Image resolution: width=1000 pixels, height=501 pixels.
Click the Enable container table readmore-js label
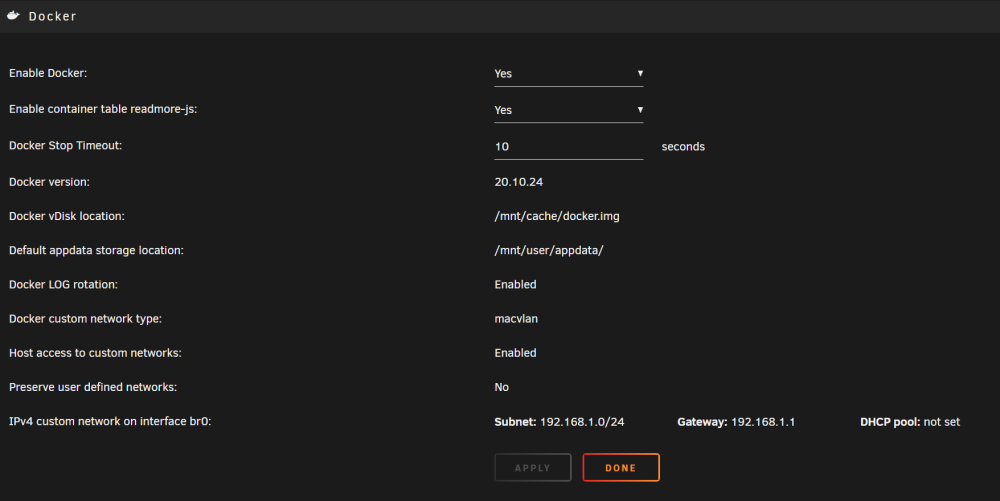click(x=103, y=109)
